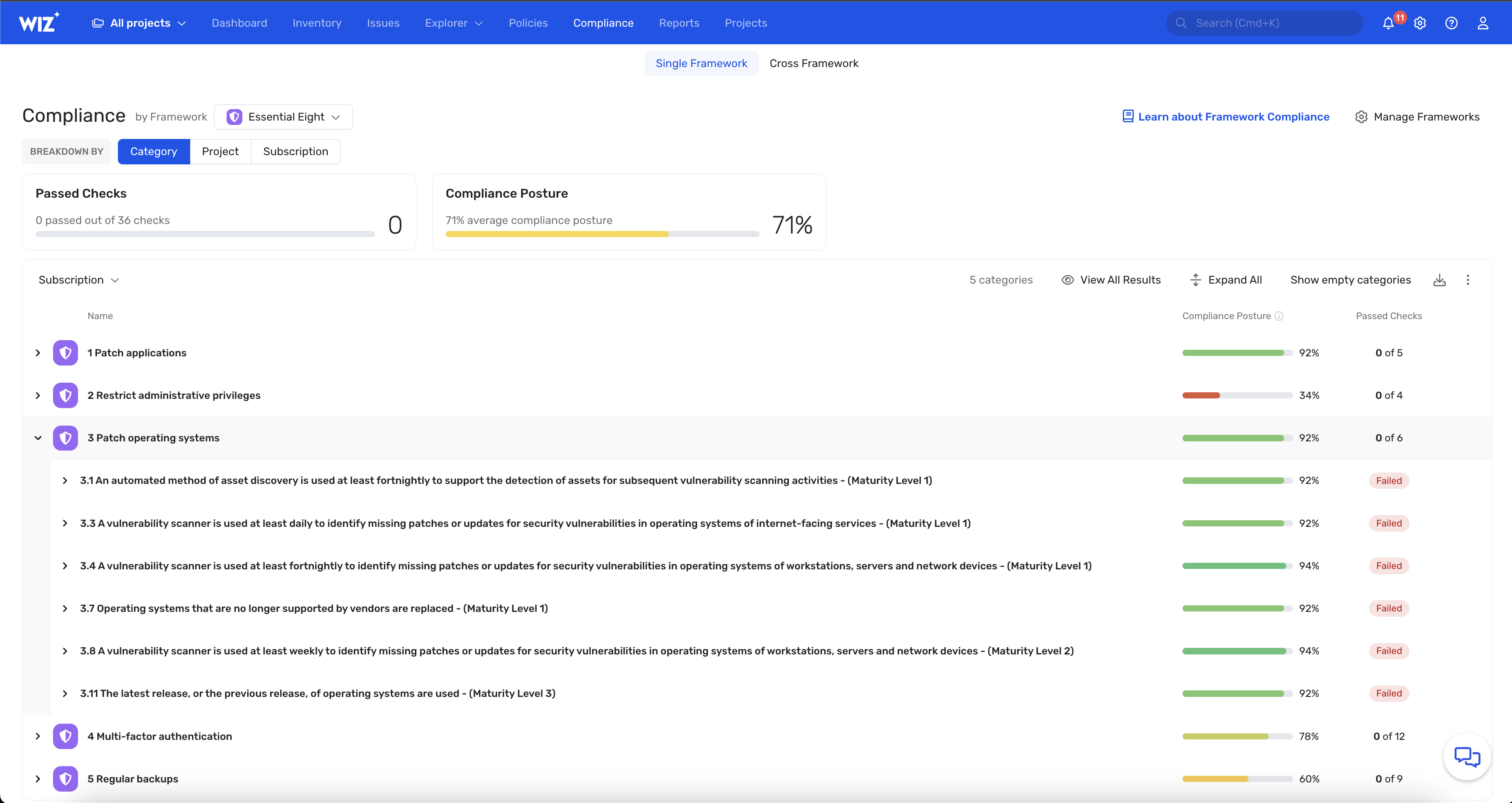Open Learn about Framework Compliance link

pos(1225,117)
